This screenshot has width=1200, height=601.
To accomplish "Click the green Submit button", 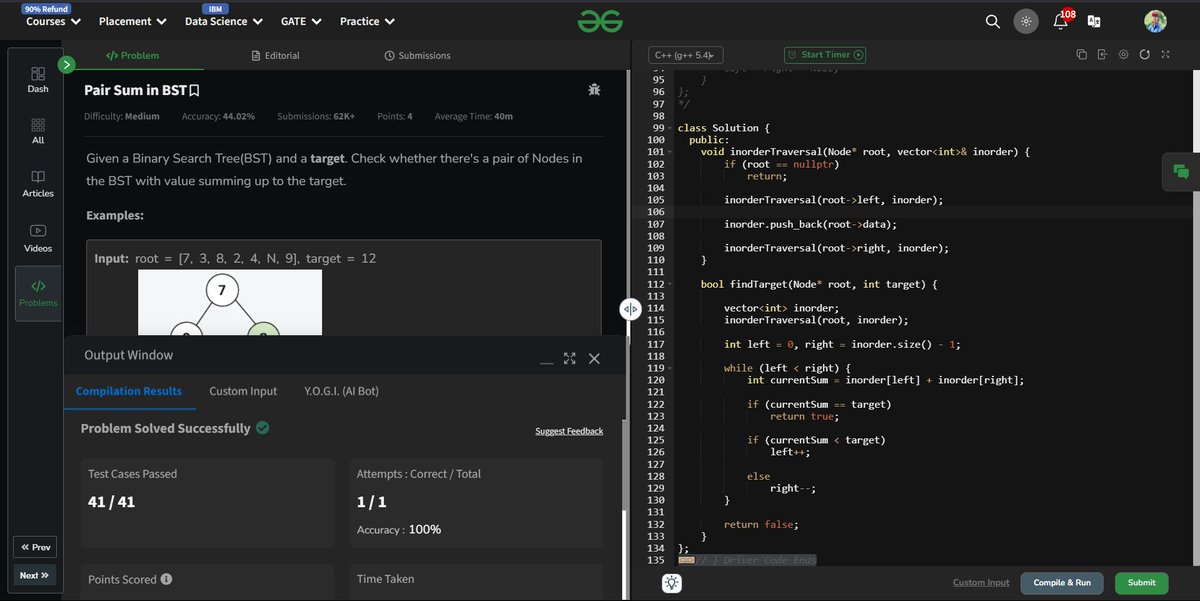I will [x=1141, y=582].
